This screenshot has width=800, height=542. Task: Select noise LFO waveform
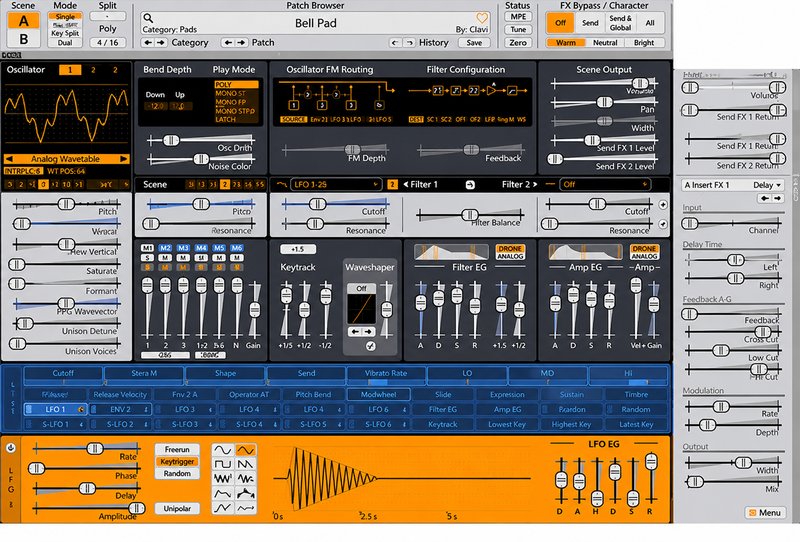pos(223,479)
